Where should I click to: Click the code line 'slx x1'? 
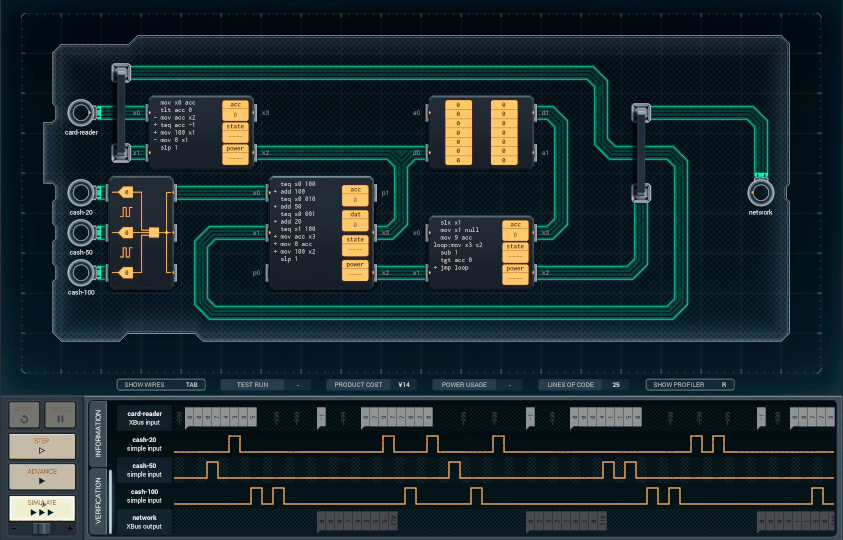coord(451,222)
